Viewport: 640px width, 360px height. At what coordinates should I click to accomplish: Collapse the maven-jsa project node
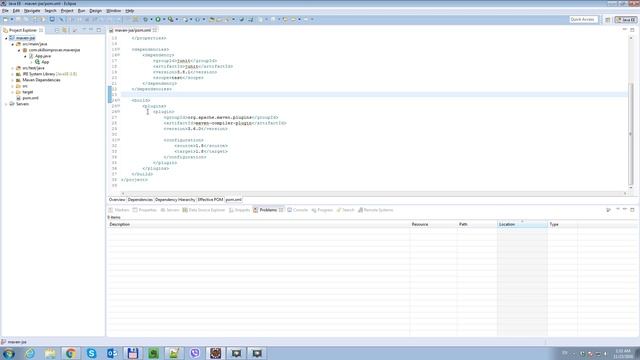tap(6, 38)
